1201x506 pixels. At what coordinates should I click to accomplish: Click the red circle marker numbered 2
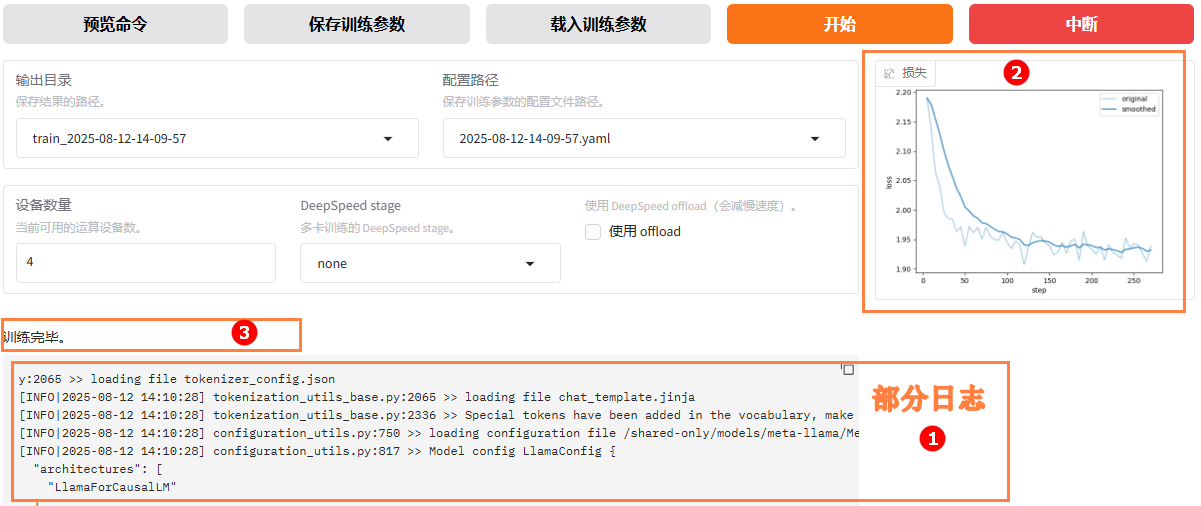[1016, 72]
